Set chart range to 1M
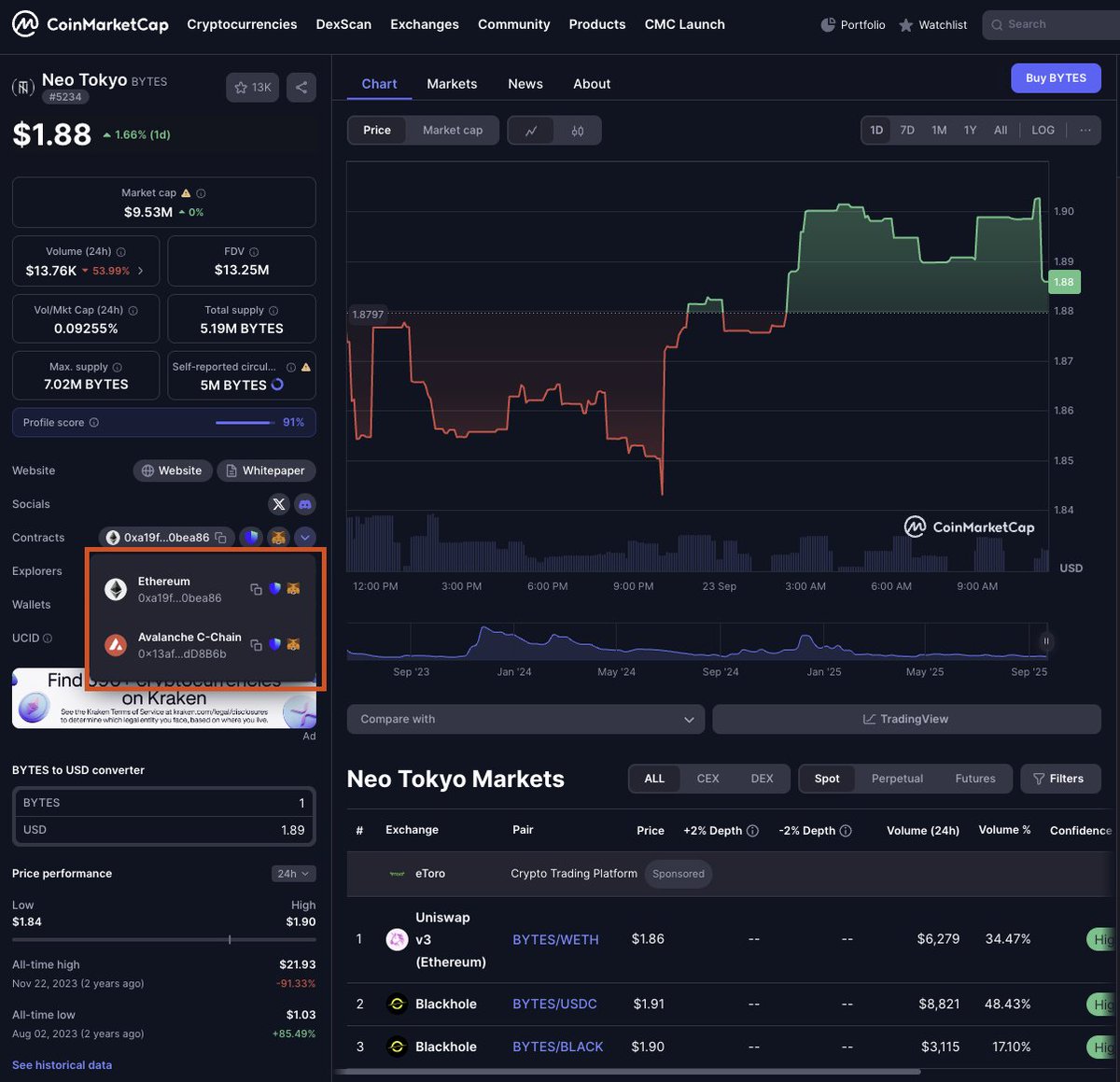Image resolution: width=1120 pixels, height=1082 pixels. (939, 131)
